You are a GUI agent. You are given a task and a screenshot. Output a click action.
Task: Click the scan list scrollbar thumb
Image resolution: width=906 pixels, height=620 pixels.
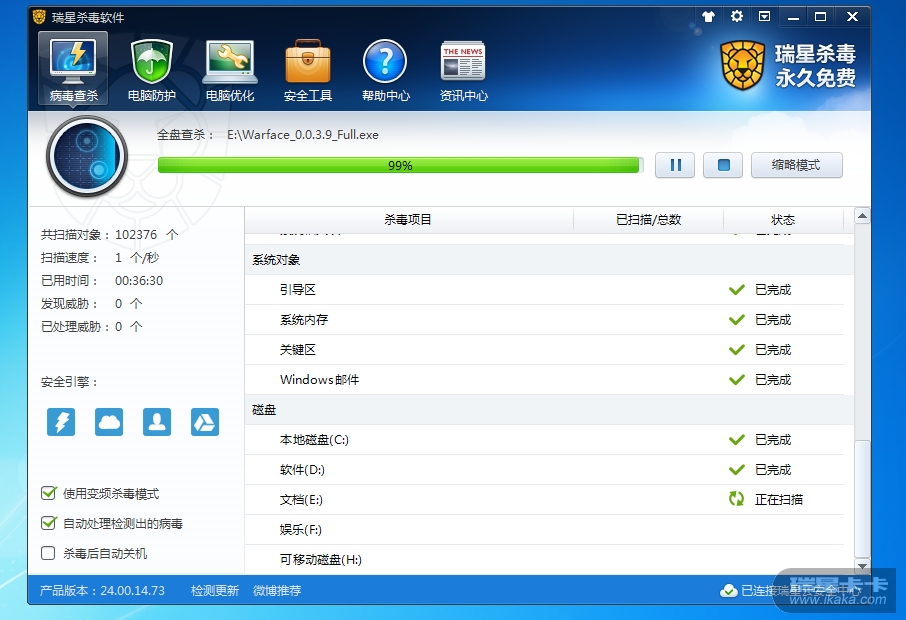point(862,500)
